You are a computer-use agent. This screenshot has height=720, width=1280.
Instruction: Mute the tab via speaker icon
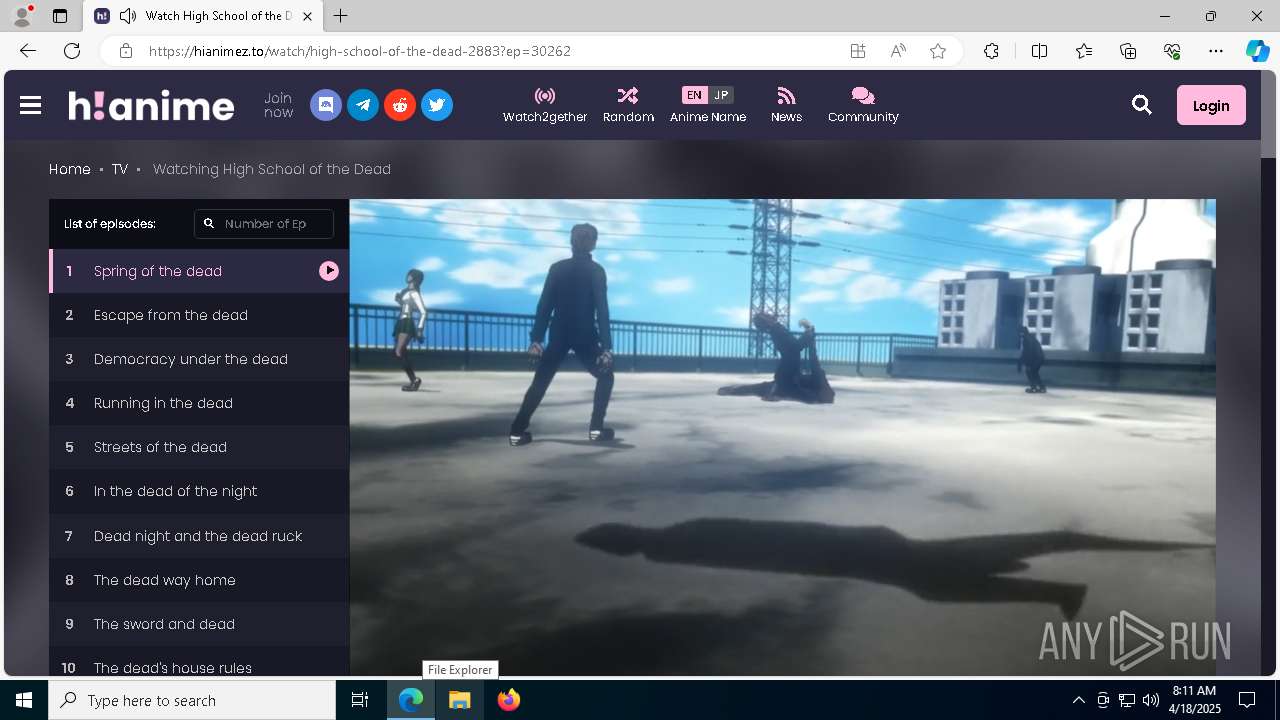pos(128,16)
